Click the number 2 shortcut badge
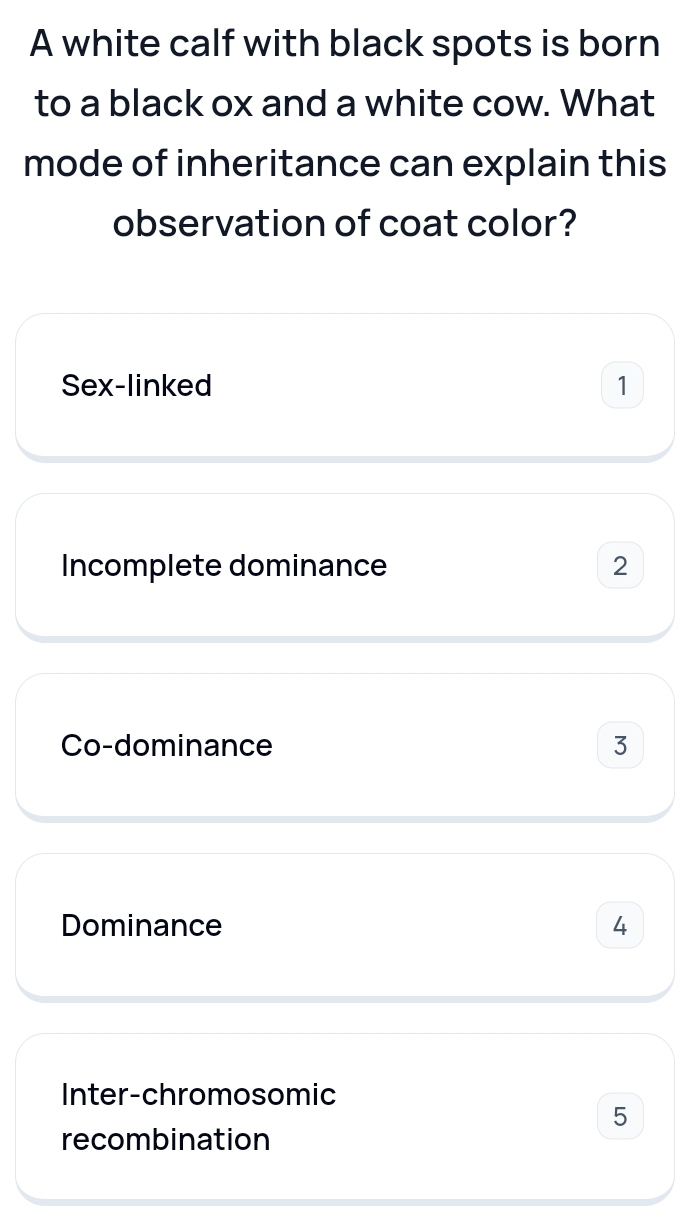The width and height of the screenshot is (692, 1229). [x=621, y=566]
